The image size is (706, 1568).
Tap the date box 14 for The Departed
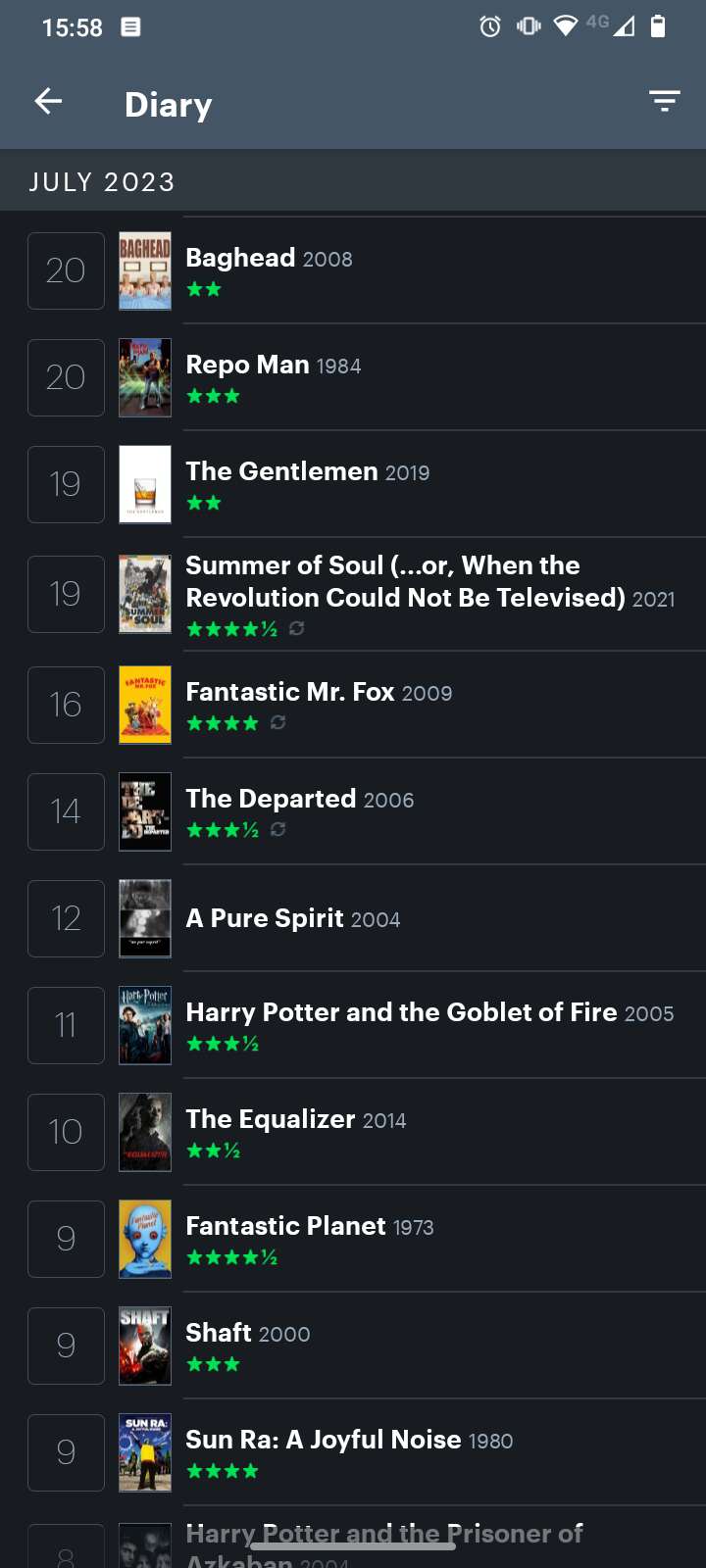click(x=66, y=811)
